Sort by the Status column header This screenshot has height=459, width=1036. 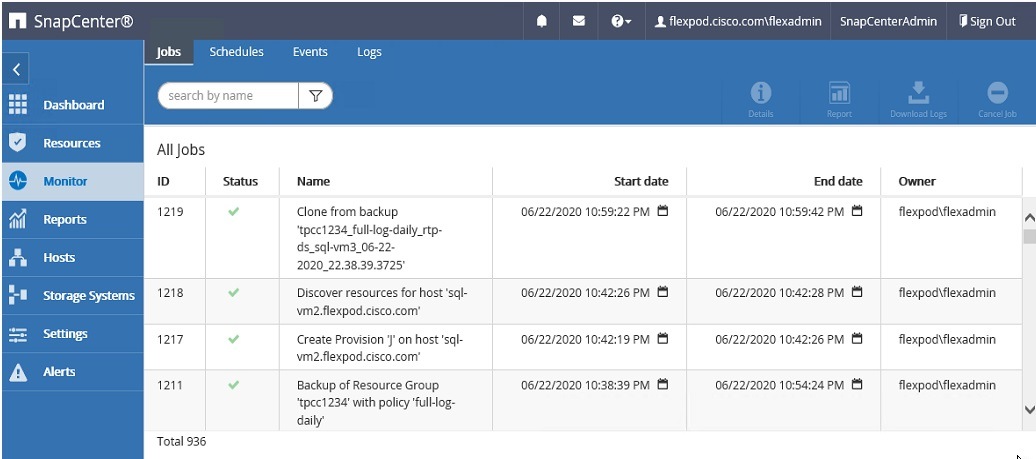(x=240, y=181)
